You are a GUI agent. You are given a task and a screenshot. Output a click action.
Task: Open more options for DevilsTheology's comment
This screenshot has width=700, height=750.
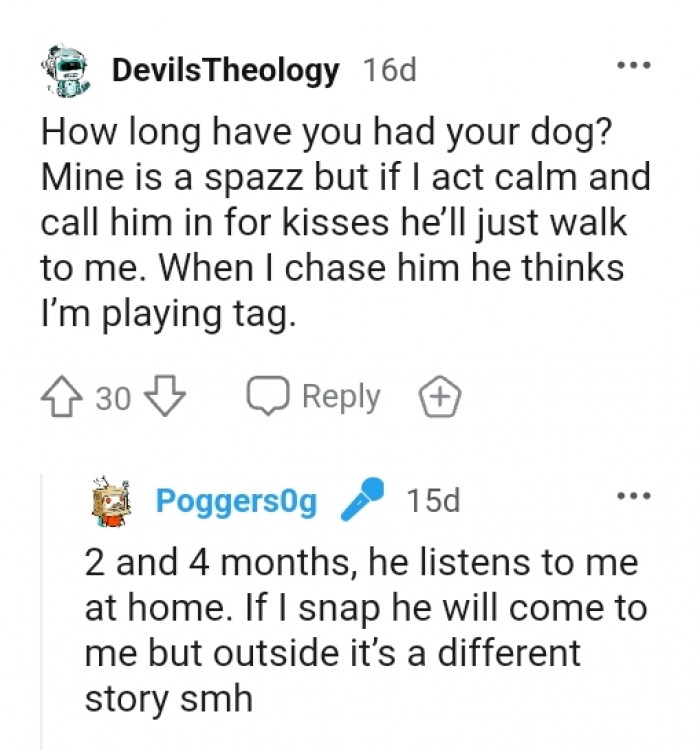point(633,67)
